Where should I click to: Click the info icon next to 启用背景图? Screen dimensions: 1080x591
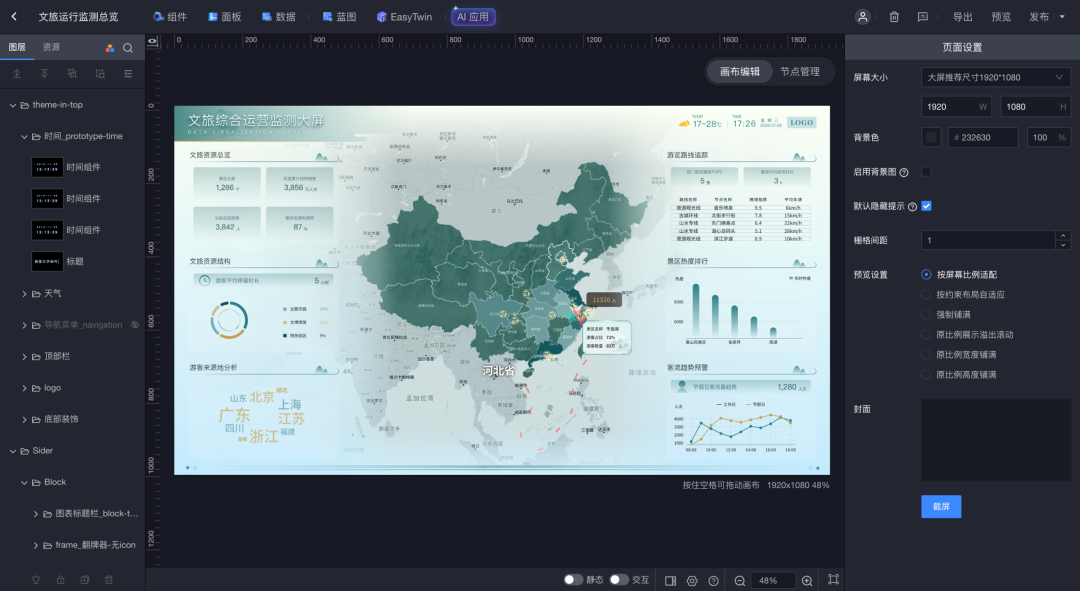click(904, 172)
